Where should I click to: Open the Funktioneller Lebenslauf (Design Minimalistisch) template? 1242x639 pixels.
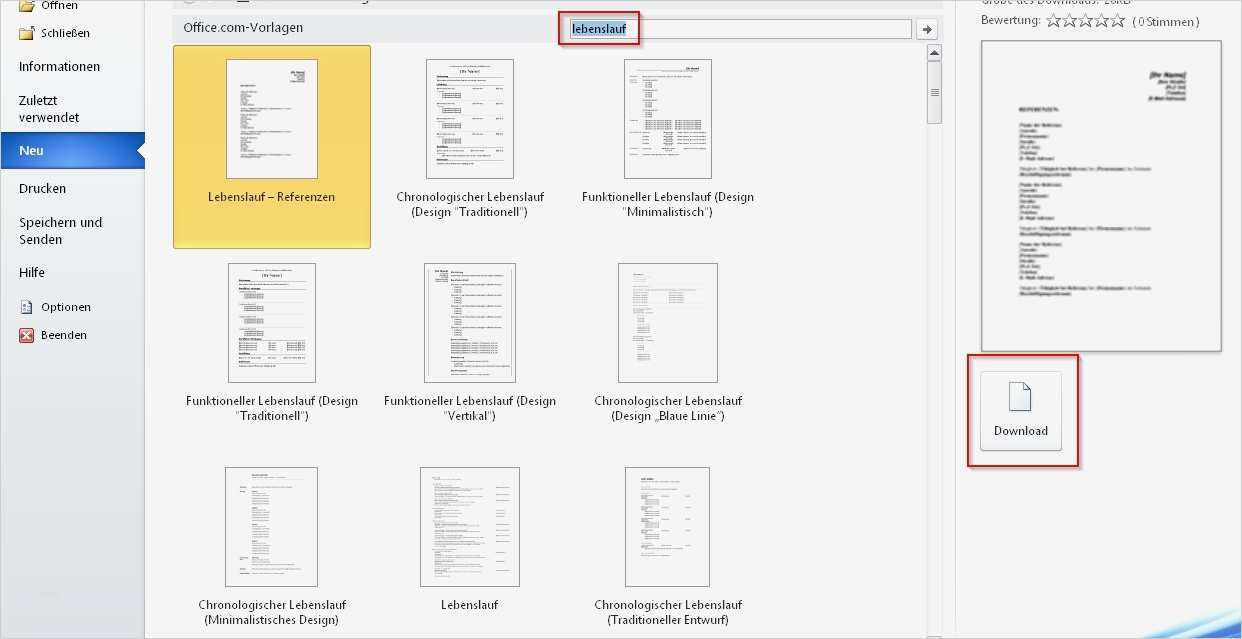point(666,118)
